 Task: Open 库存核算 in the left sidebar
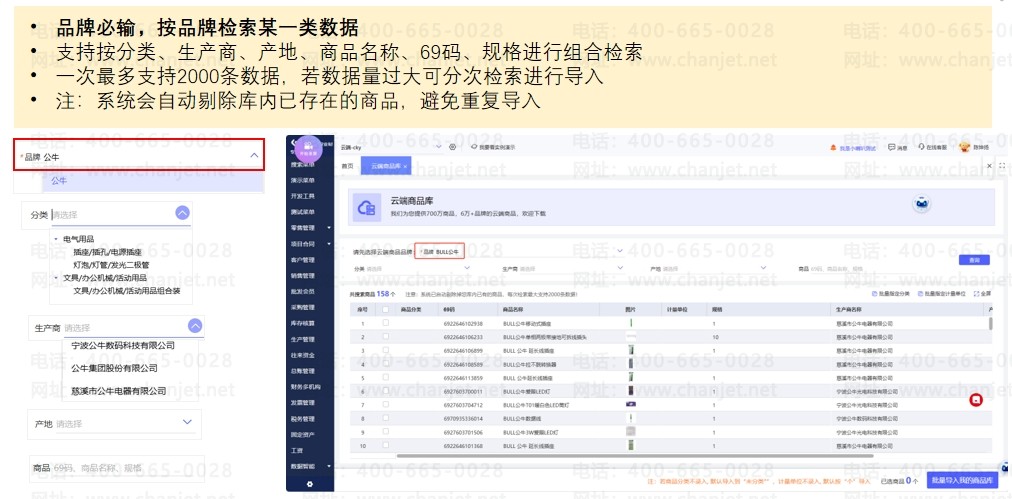point(303,323)
